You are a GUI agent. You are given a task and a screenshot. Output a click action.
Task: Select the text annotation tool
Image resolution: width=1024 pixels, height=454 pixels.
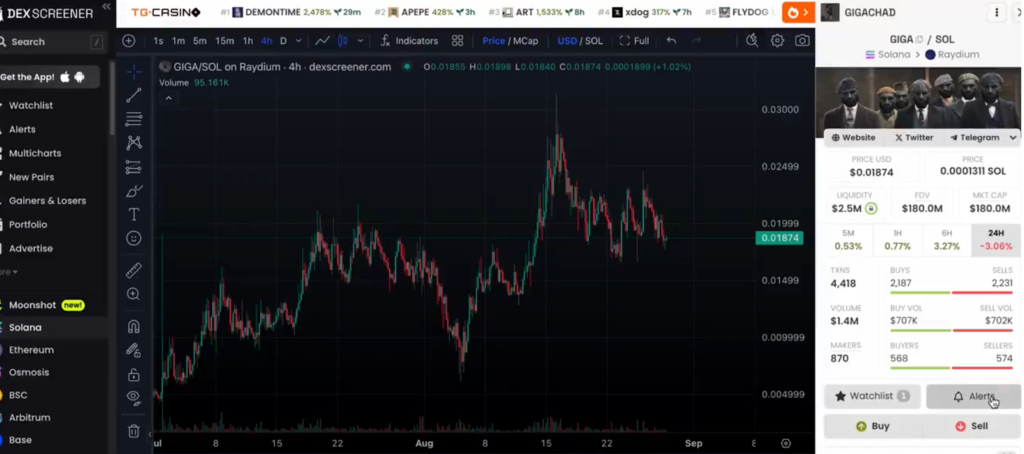pos(134,214)
